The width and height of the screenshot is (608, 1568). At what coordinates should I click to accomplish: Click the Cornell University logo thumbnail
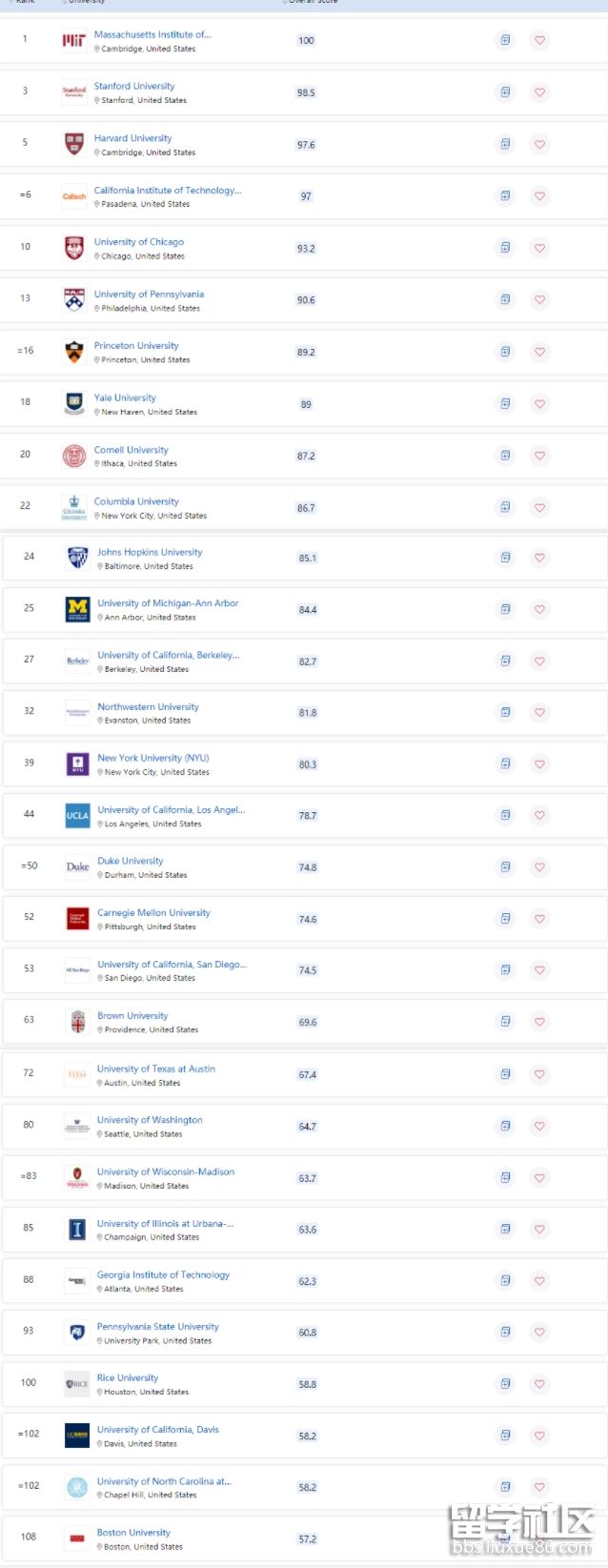tap(74, 456)
